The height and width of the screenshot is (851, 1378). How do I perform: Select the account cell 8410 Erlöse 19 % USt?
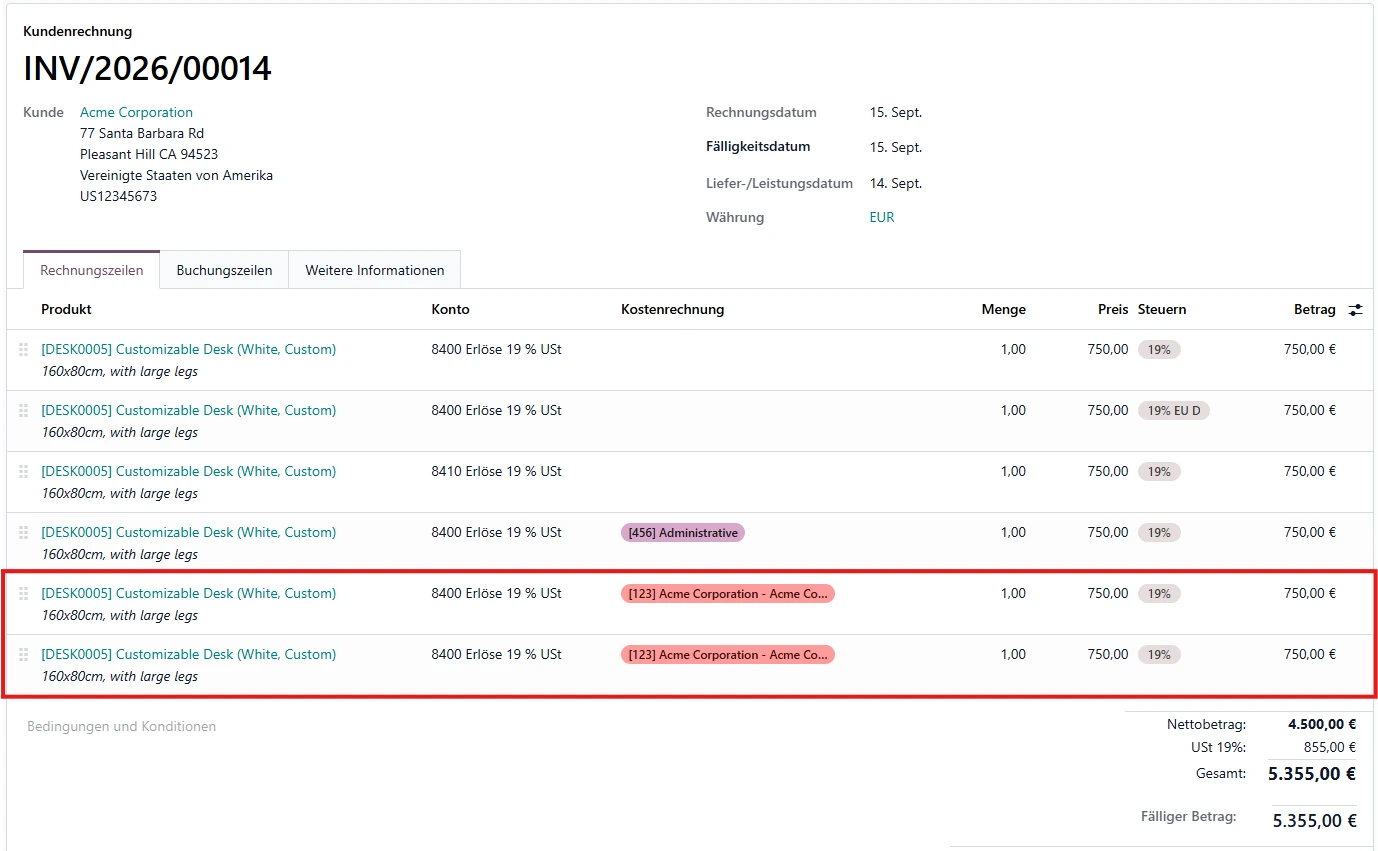pyautogui.click(x=496, y=471)
